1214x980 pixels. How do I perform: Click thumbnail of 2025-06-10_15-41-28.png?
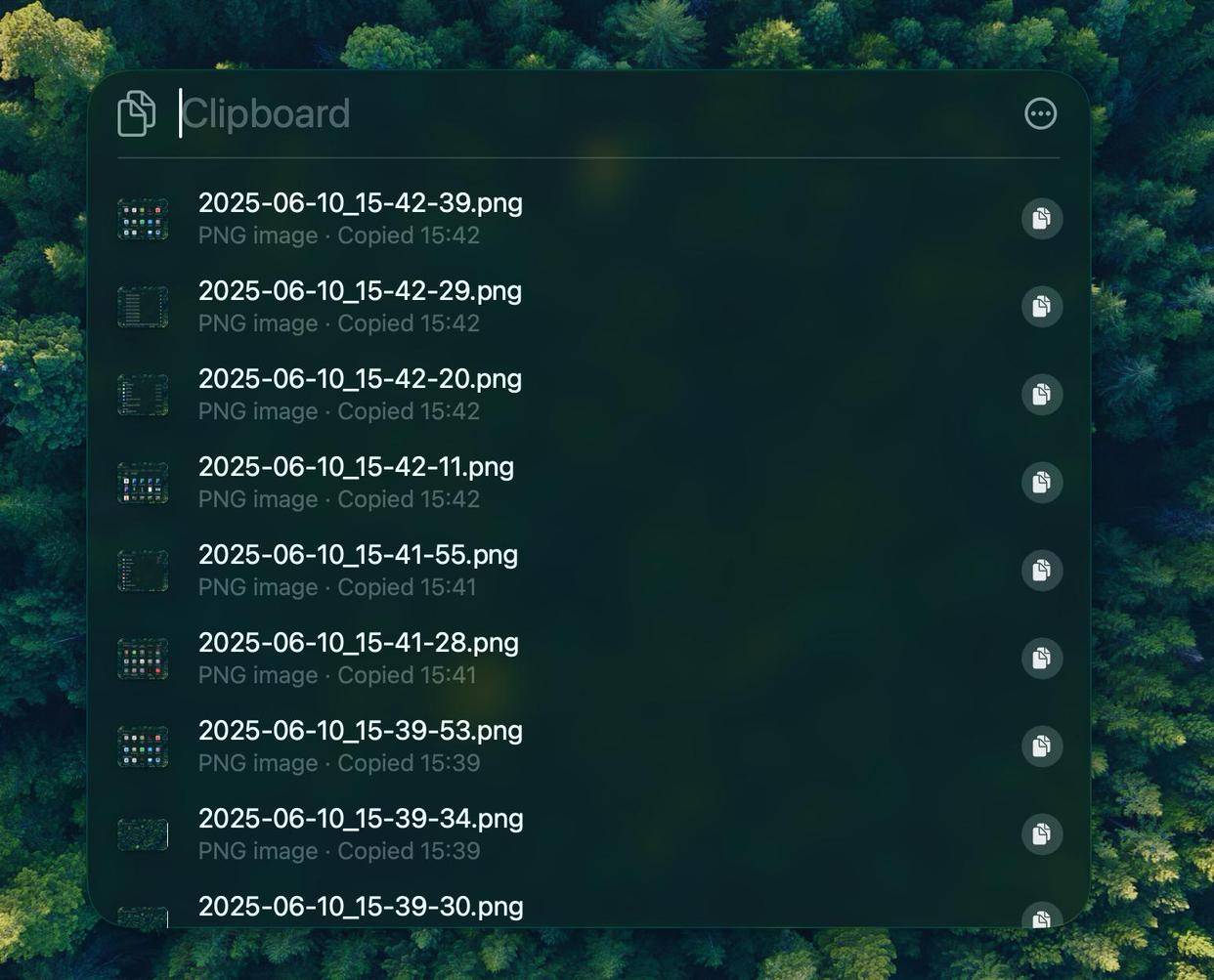143,659
